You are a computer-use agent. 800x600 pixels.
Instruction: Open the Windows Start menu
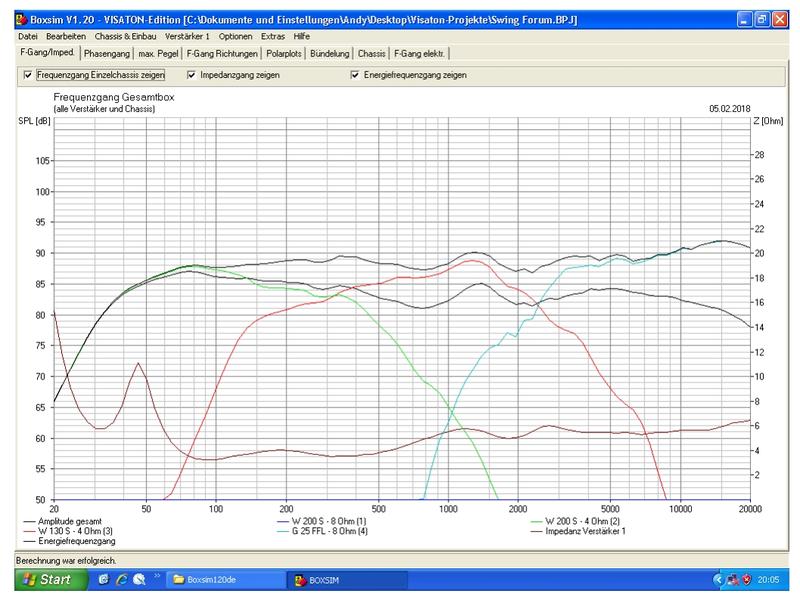42,580
